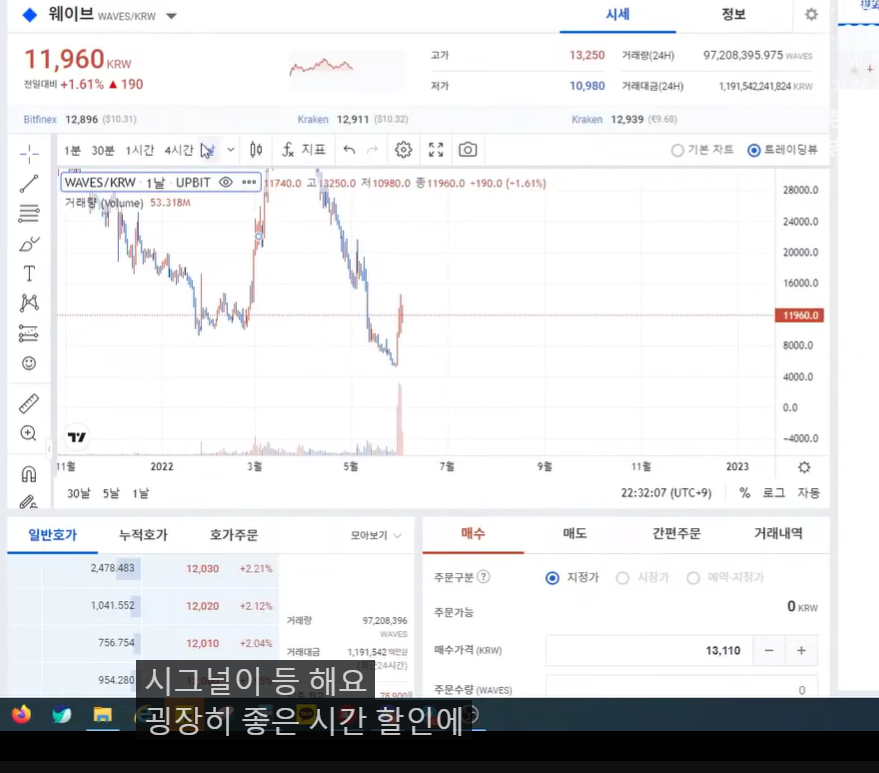Set chart interval to 1분

click(72, 150)
